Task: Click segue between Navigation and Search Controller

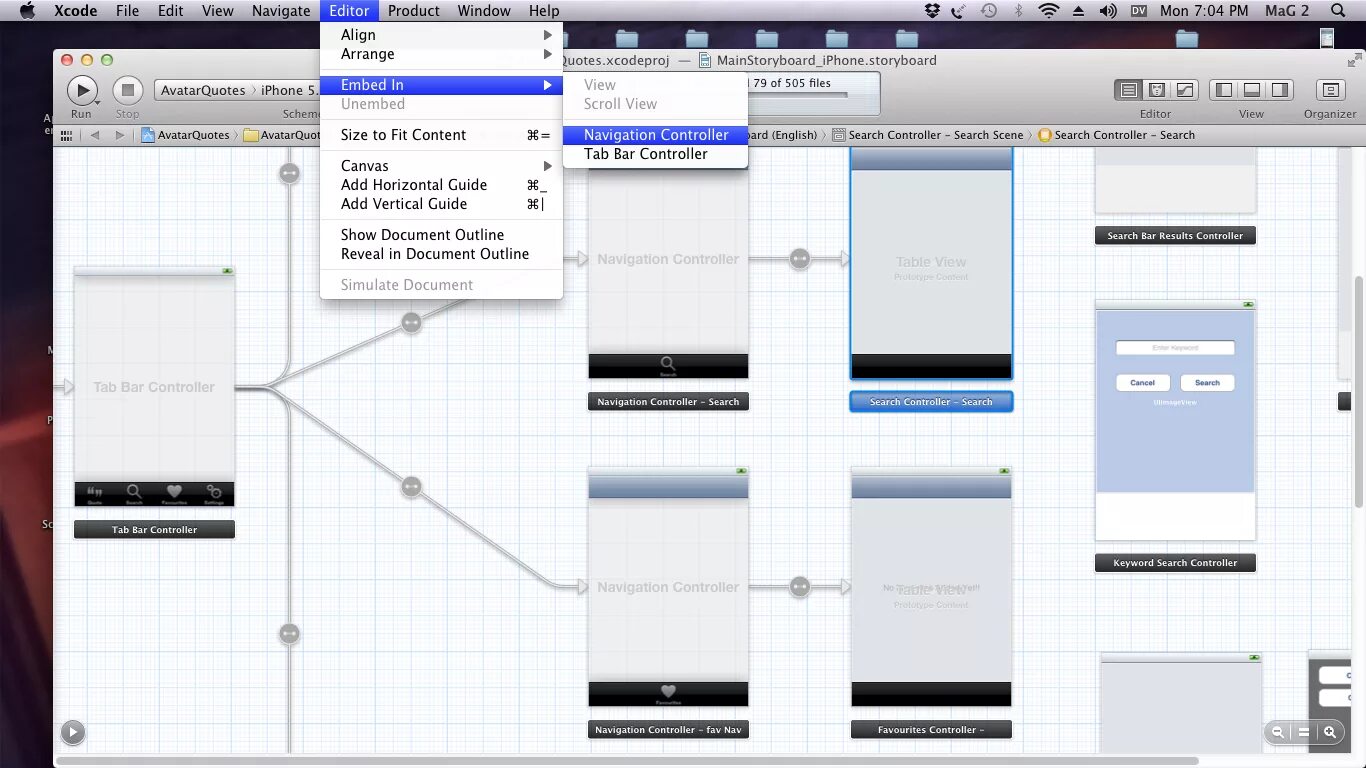Action: click(x=799, y=259)
